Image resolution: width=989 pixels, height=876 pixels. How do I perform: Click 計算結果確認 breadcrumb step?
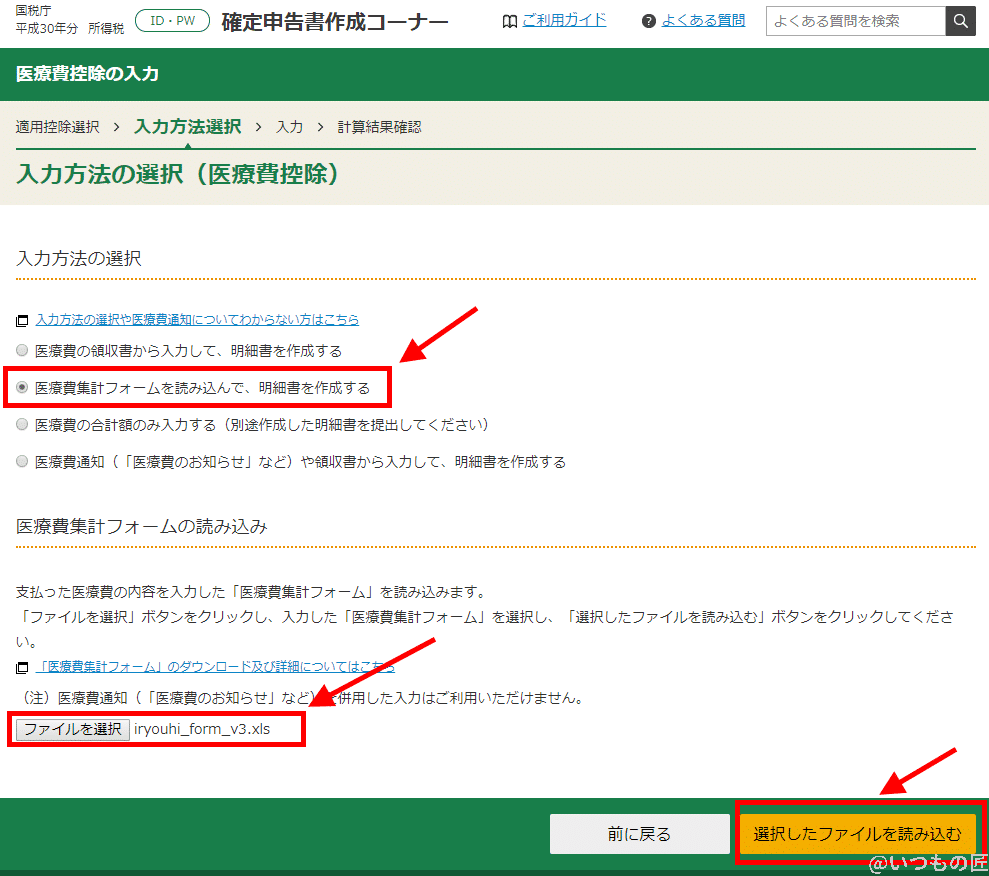[379, 127]
